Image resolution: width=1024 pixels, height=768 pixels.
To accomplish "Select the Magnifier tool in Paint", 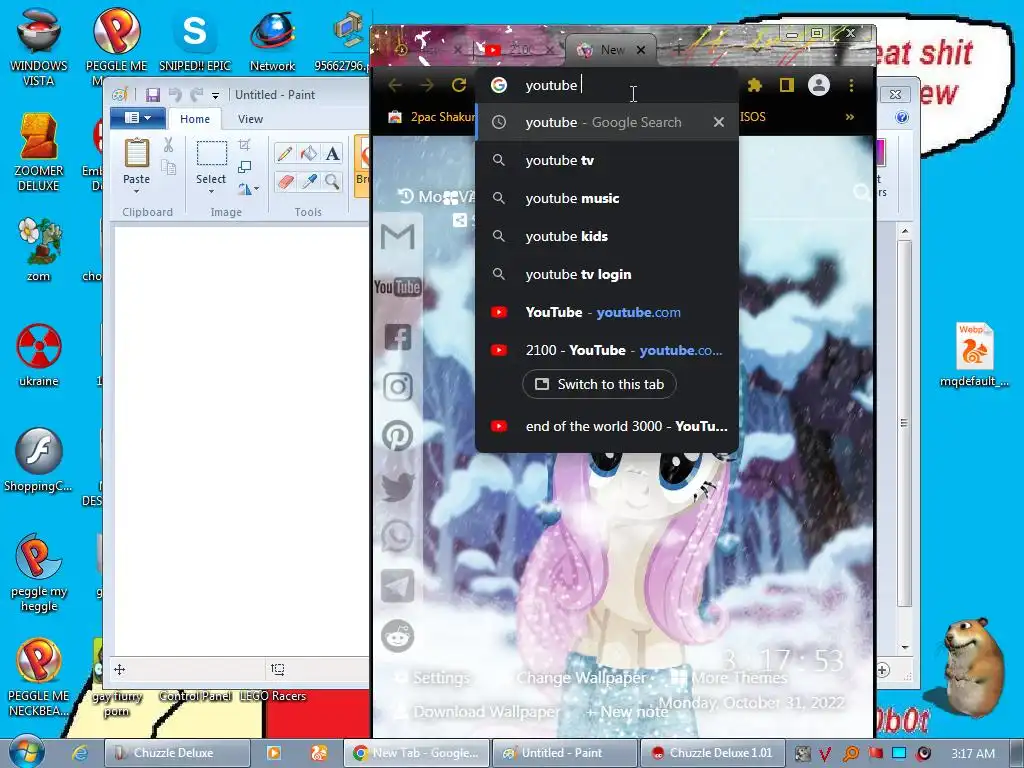I will coord(332,181).
